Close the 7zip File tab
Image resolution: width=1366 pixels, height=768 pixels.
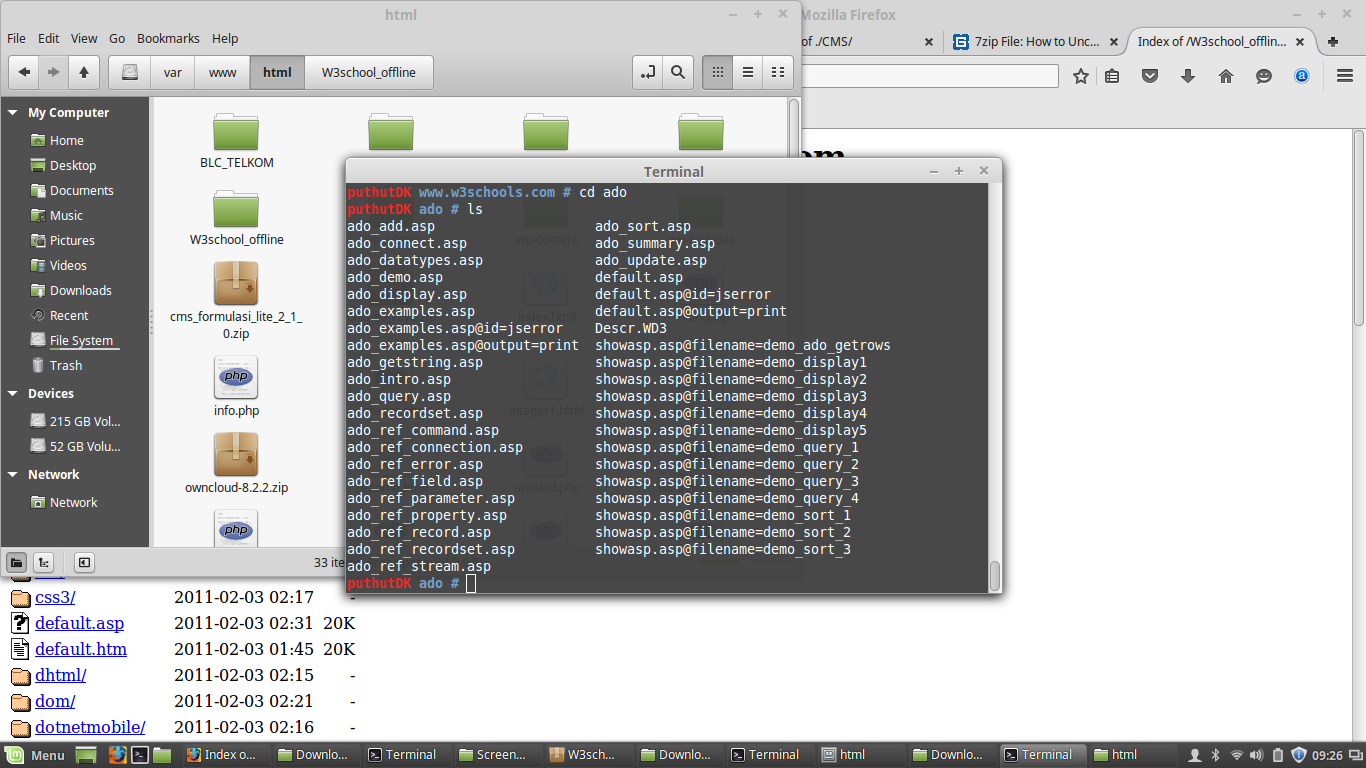point(1115,42)
